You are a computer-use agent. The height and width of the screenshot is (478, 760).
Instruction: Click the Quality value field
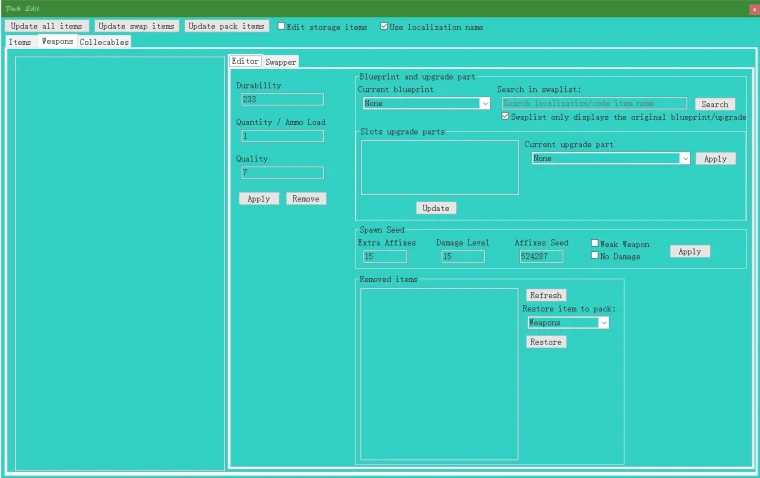[x=281, y=173]
